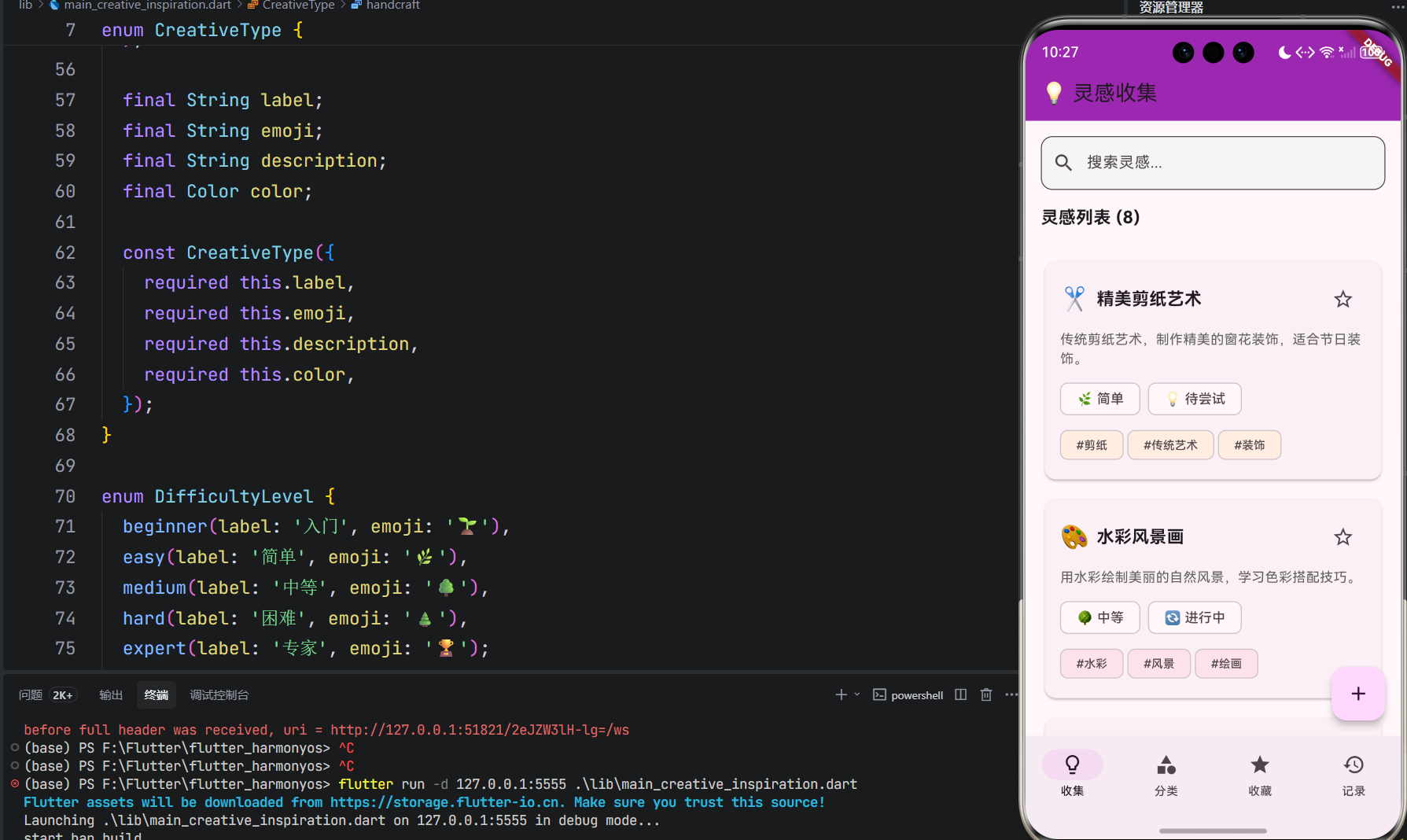This screenshot has width=1407, height=840.
Task: Click the scissors icon on 精美剪纸艺术
Action: pos(1074,299)
